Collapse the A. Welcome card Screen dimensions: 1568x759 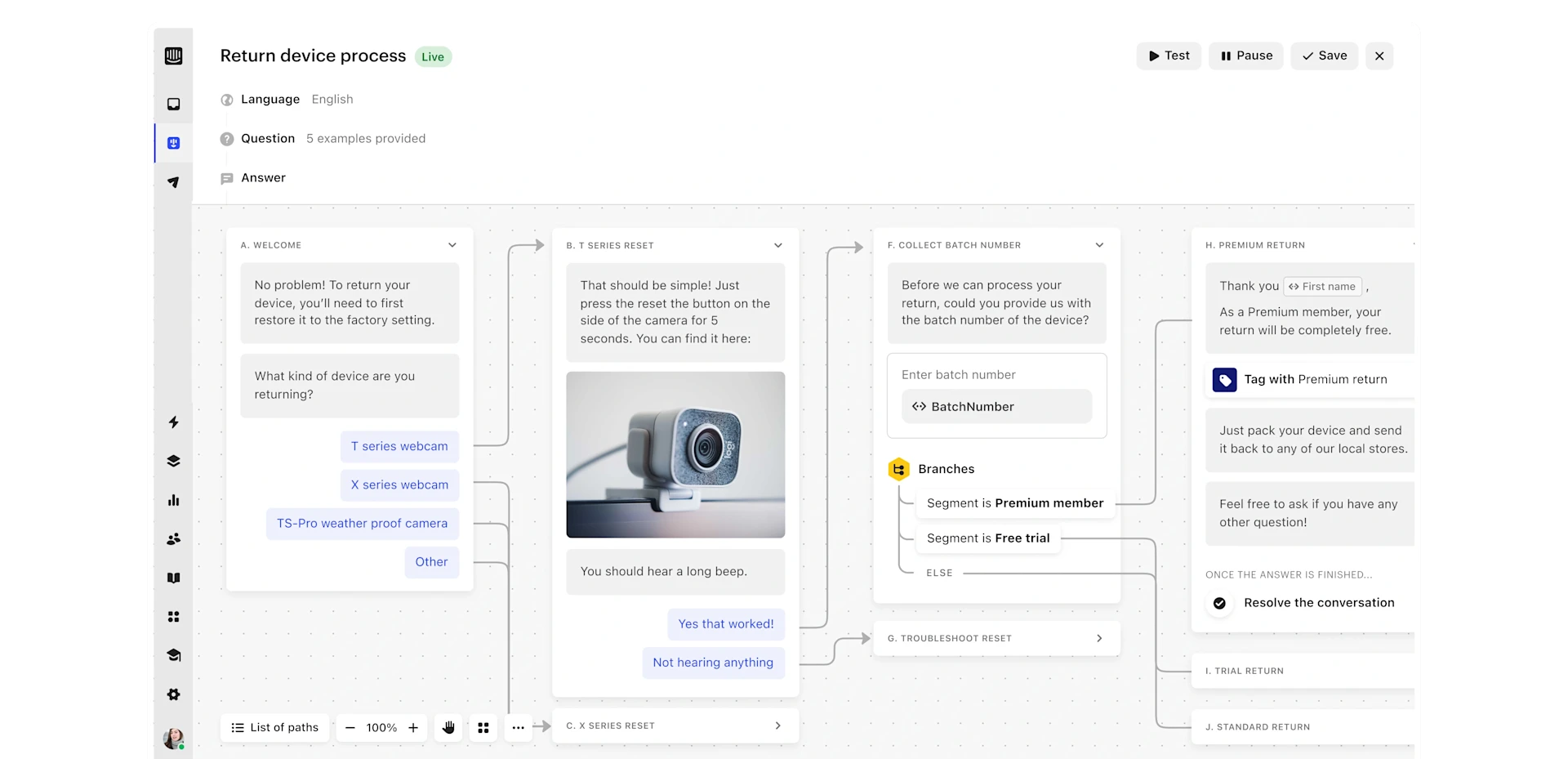452,245
